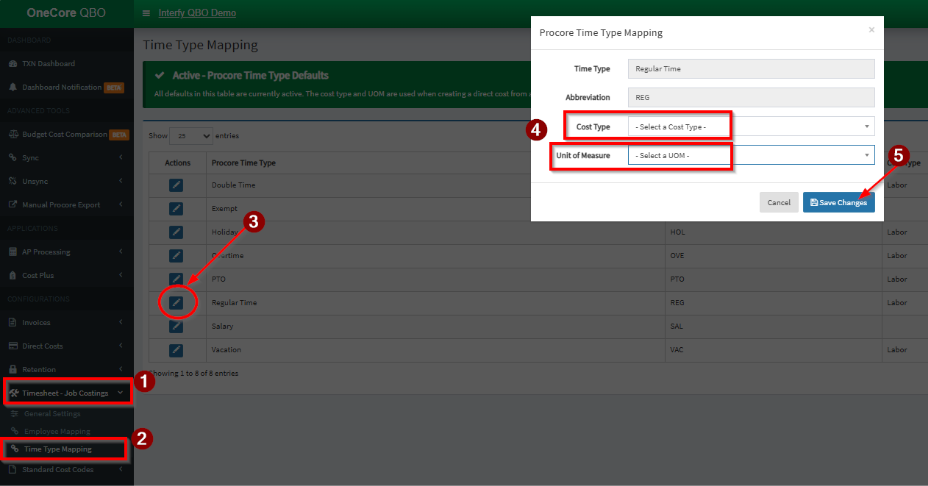Click Cancel in the mapping dialog
The image size is (928, 486).
[x=779, y=202]
